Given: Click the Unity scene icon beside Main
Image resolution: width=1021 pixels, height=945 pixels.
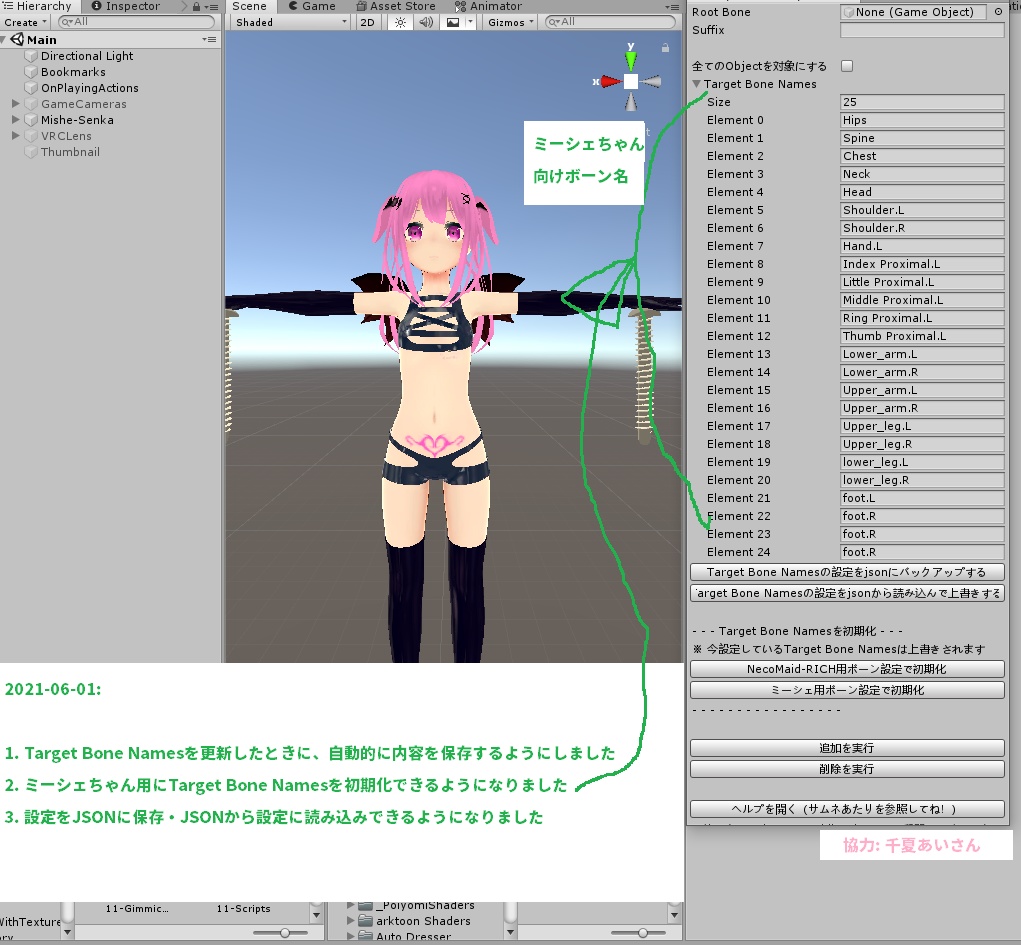Looking at the screenshot, I should click(x=17, y=39).
